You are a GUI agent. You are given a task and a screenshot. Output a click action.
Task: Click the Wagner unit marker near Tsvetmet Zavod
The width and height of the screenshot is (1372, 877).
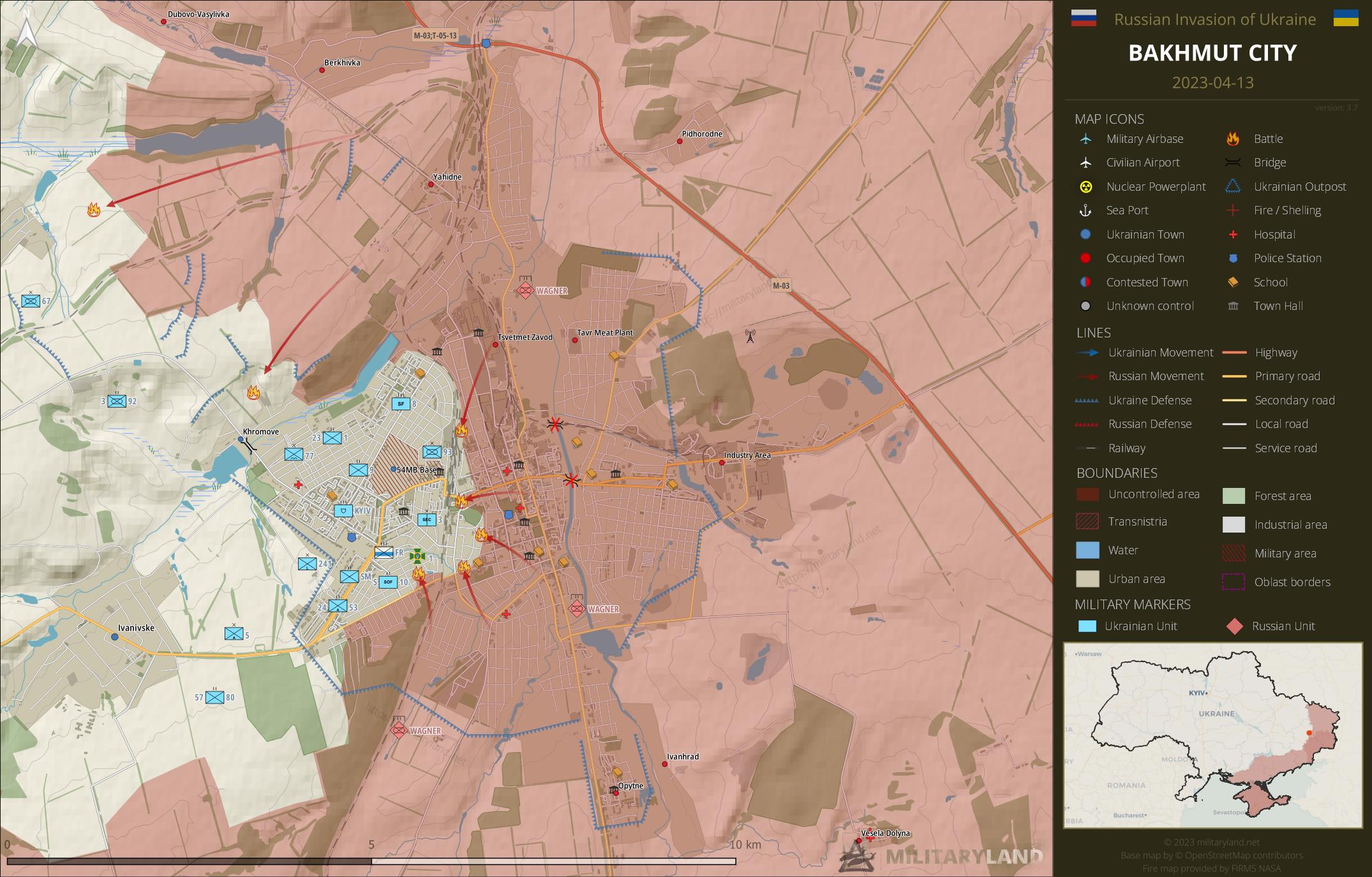click(x=525, y=290)
